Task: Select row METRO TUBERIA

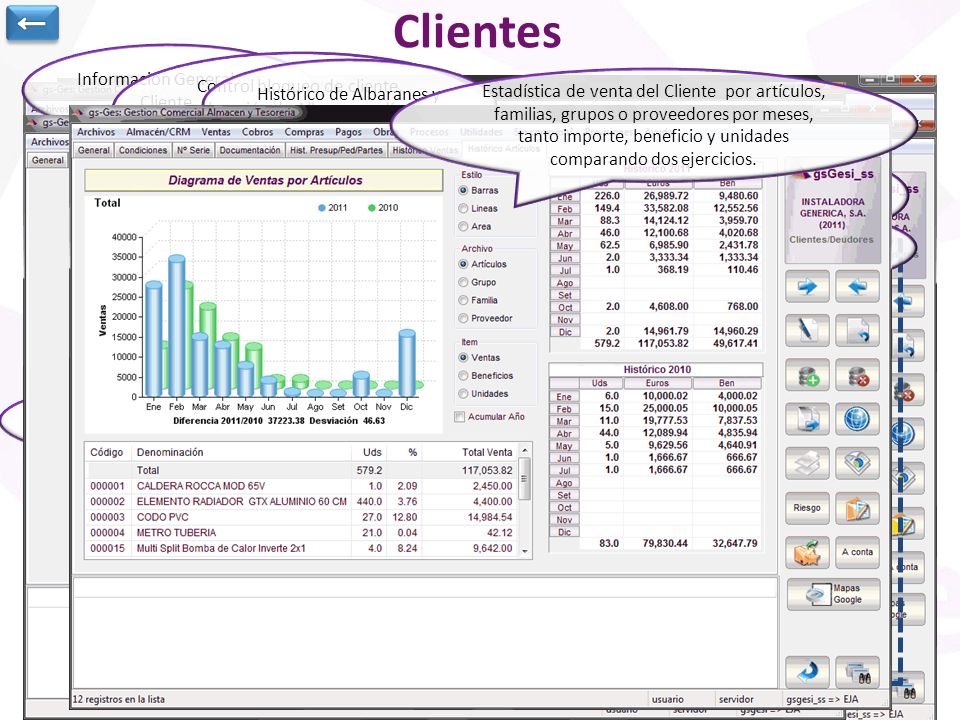Action: [x=302, y=533]
